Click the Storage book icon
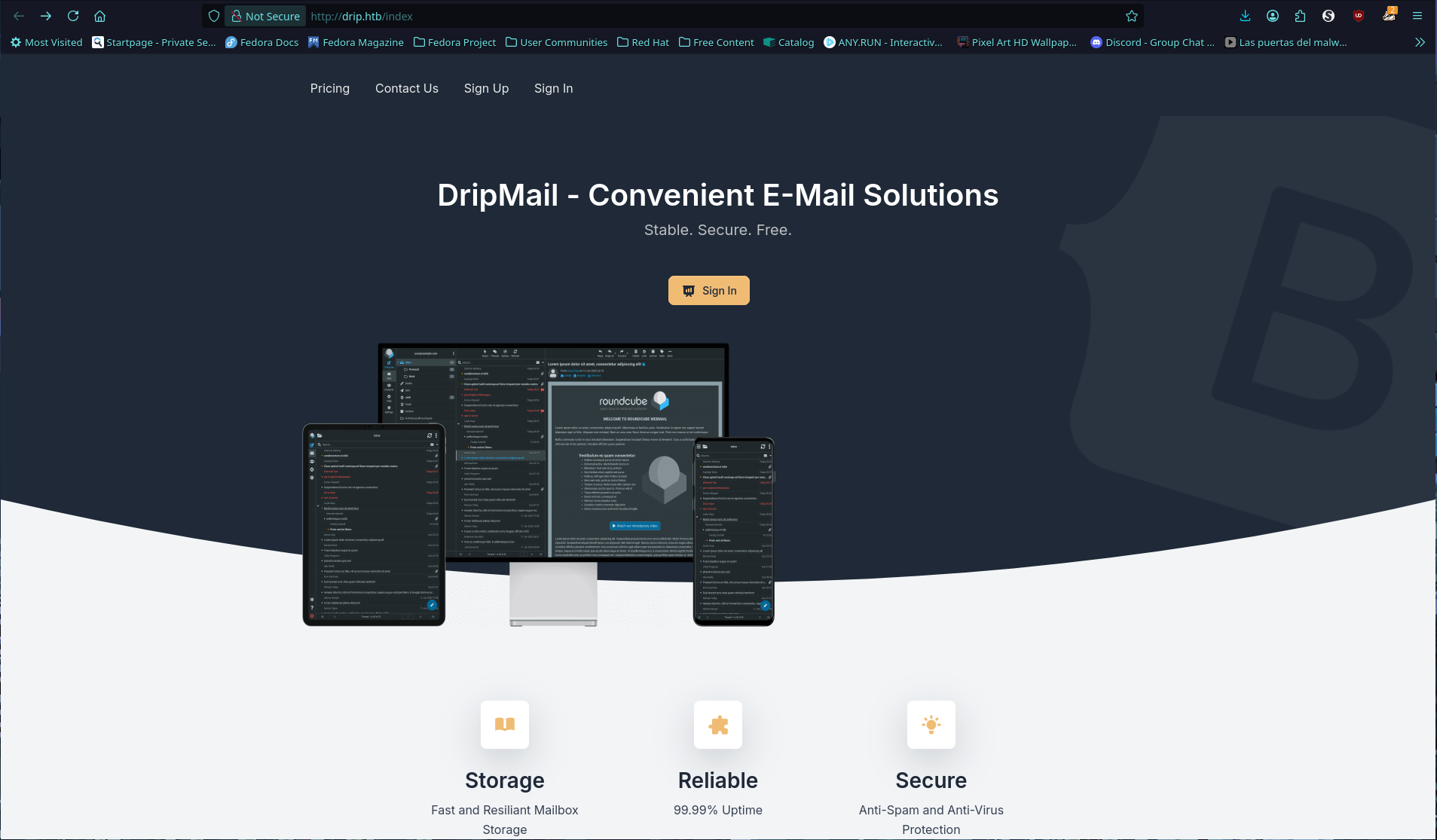Viewport: 1437px width, 840px height. [505, 725]
